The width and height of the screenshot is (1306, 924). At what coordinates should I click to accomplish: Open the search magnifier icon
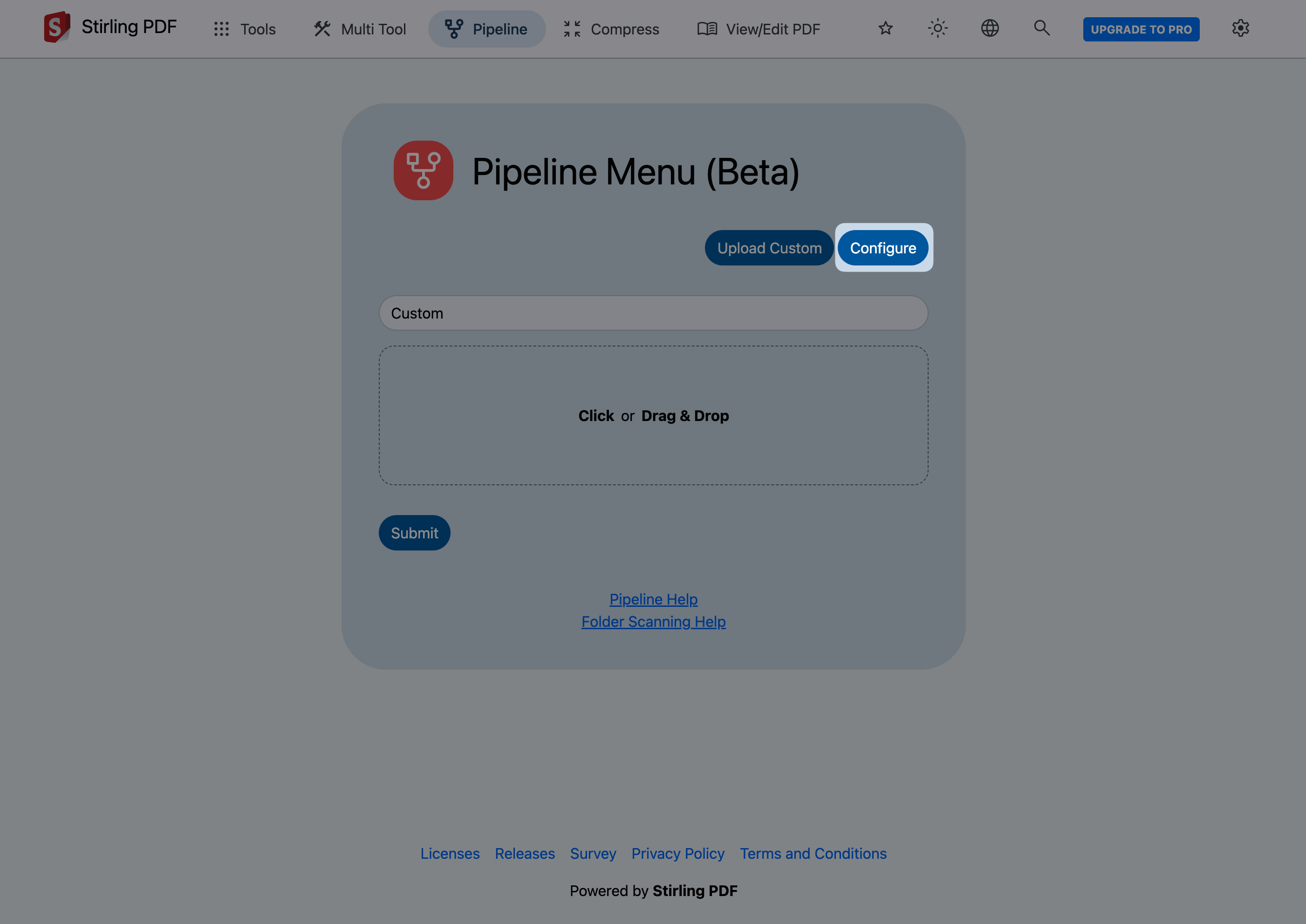point(1041,28)
